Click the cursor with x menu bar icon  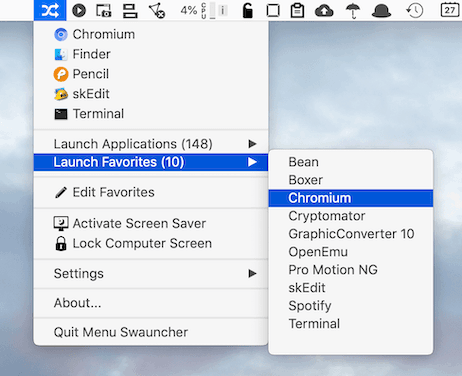(157, 11)
